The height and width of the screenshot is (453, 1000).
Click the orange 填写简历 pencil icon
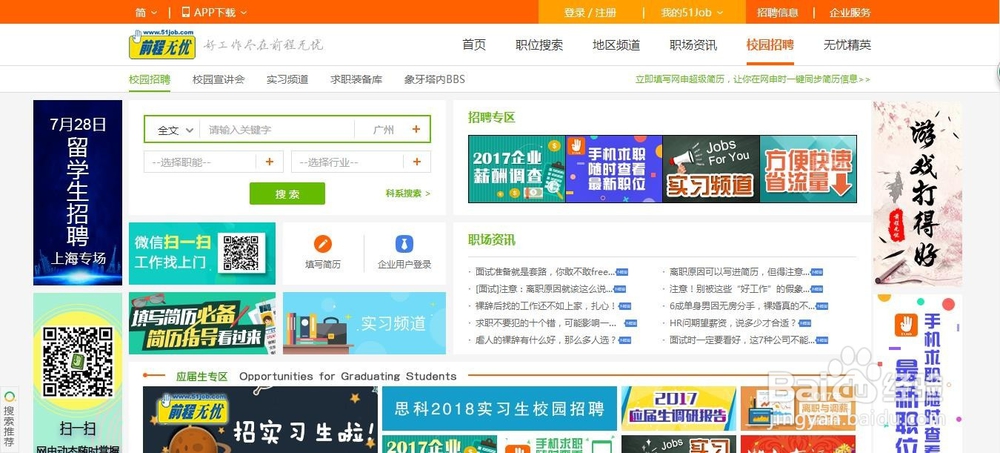(323, 244)
